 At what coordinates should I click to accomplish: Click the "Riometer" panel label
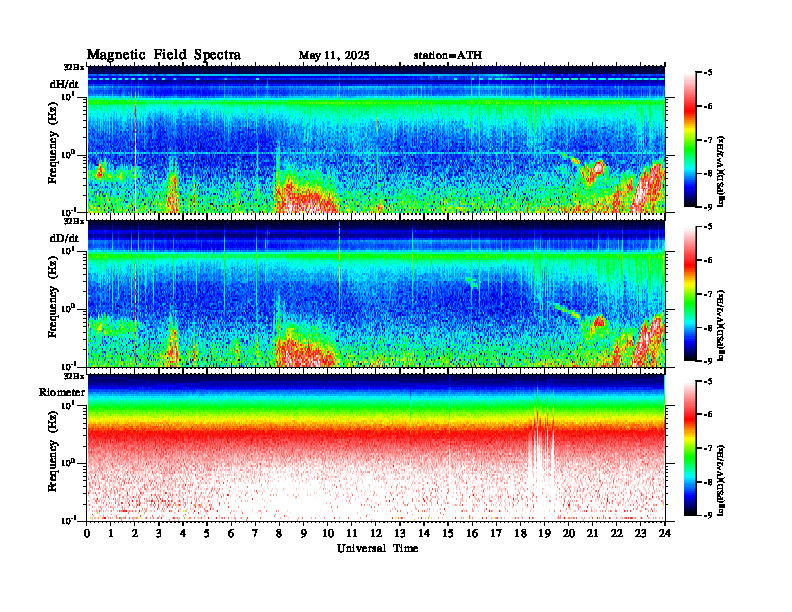coord(62,392)
